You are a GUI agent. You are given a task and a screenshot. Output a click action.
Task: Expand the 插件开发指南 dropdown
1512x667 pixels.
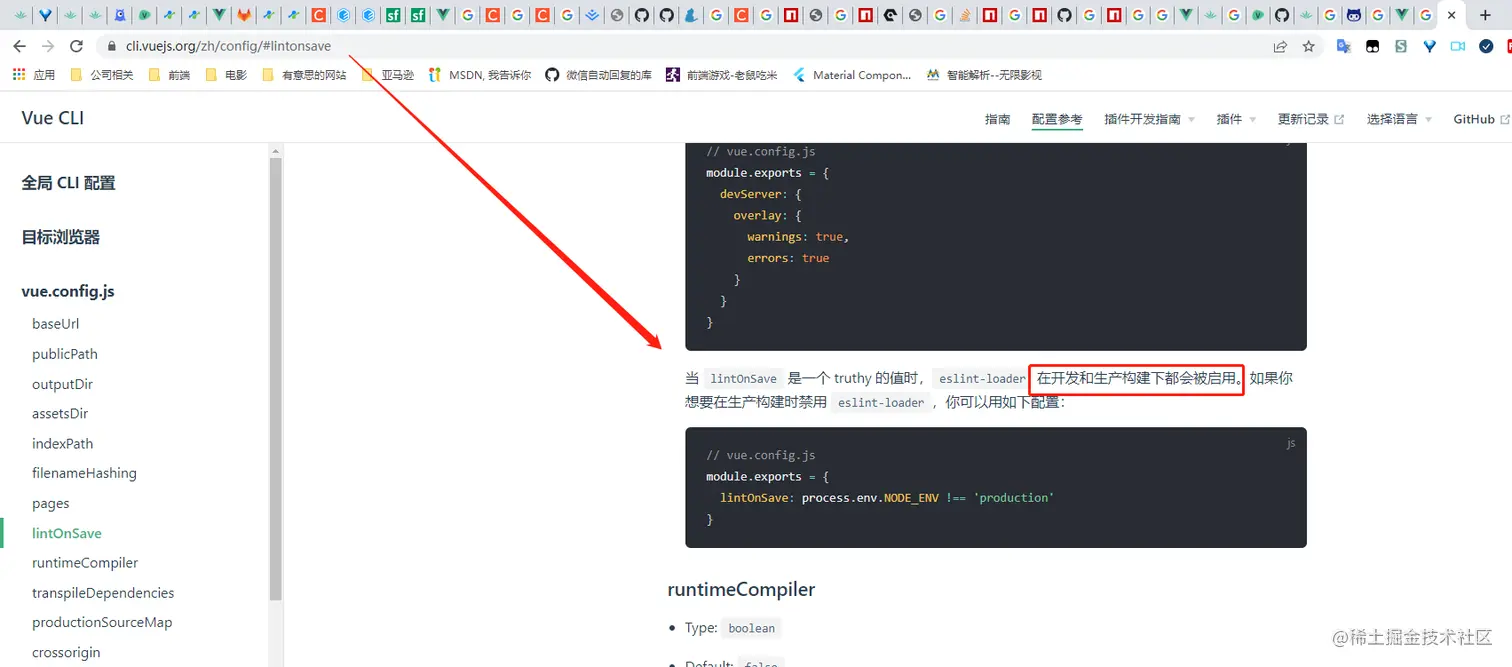[1149, 119]
